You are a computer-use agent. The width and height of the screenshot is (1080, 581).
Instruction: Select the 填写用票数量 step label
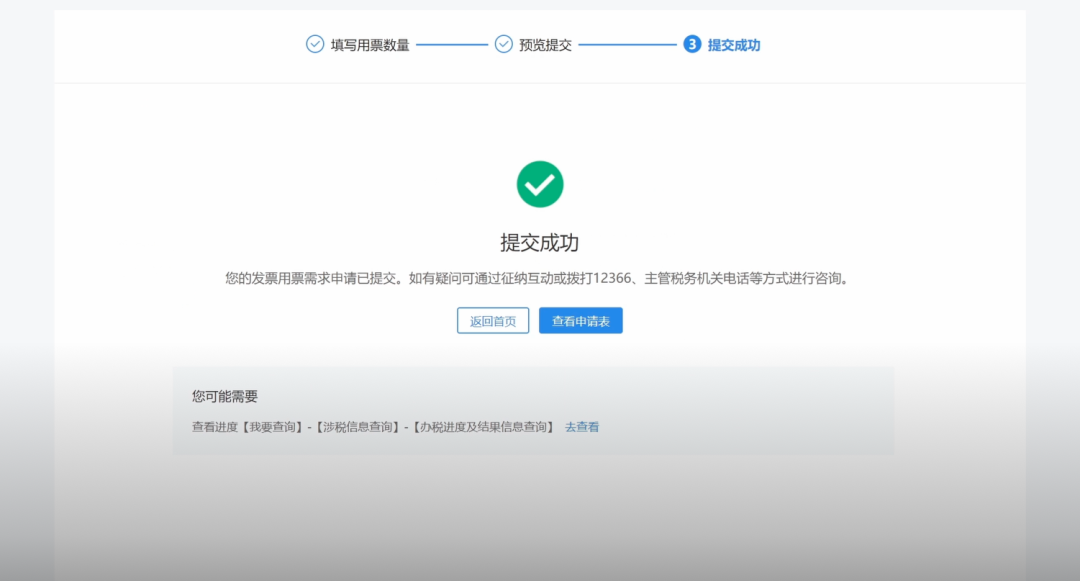tap(370, 45)
